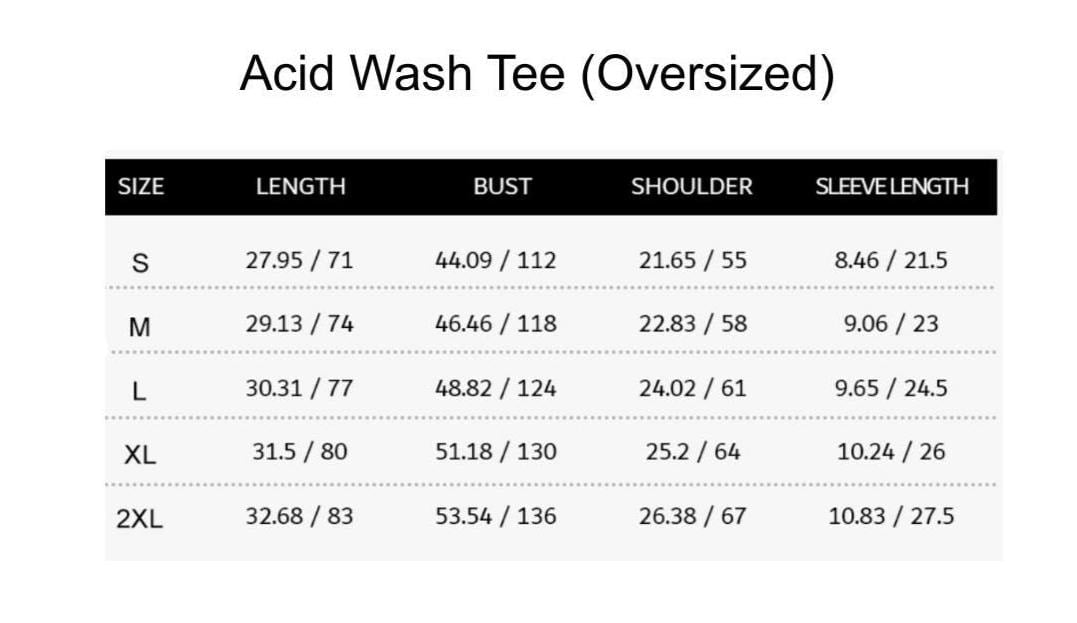1077x623 pixels.
Task: Click the SHOULDER column header
Action: [691, 187]
